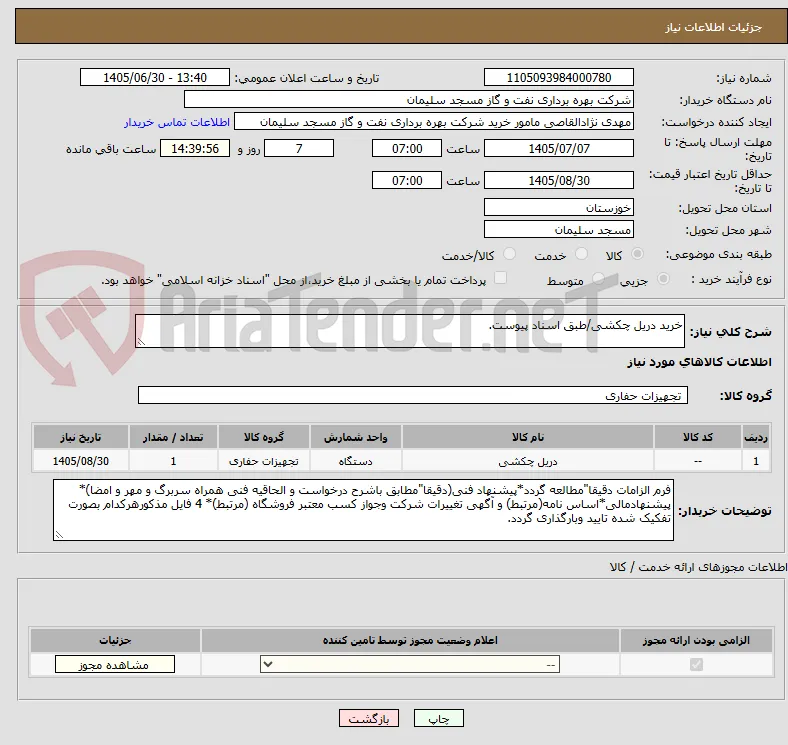788x745 pixels.
Task: Click the خوزستان province field
Action: click(x=558, y=207)
